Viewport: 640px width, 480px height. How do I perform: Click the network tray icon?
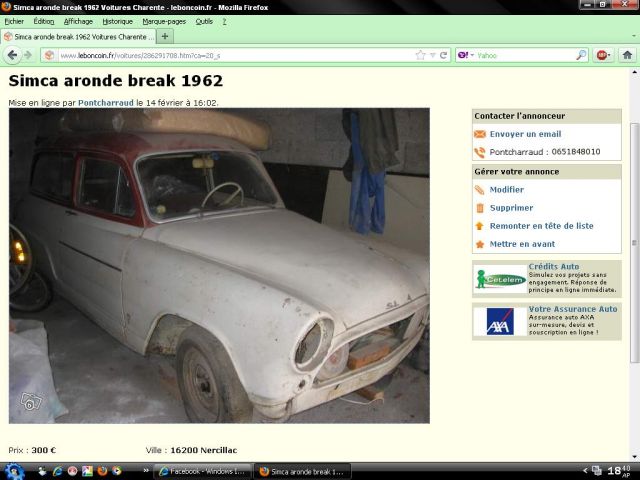597,471
